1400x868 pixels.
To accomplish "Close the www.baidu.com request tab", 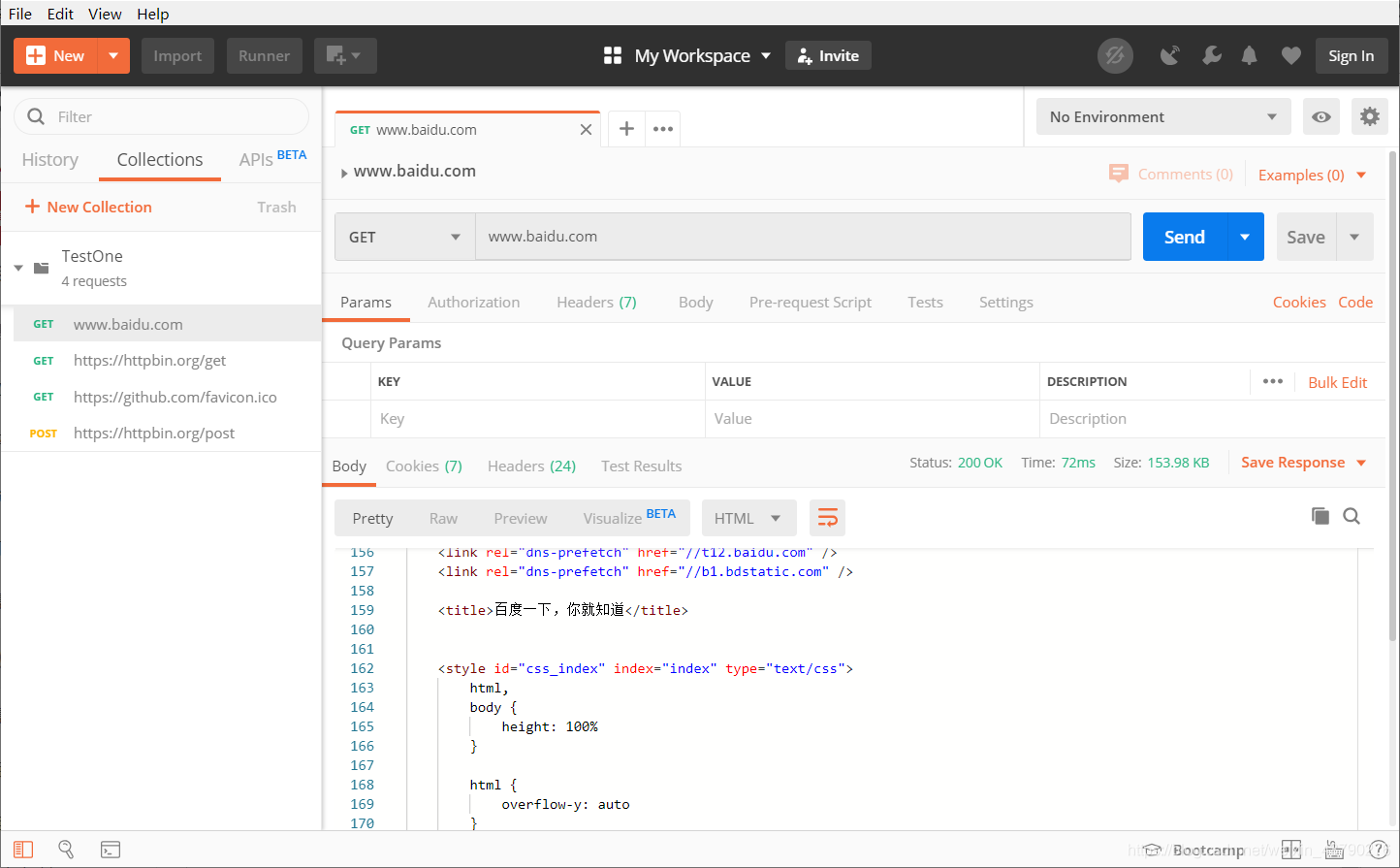I will click(586, 130).
